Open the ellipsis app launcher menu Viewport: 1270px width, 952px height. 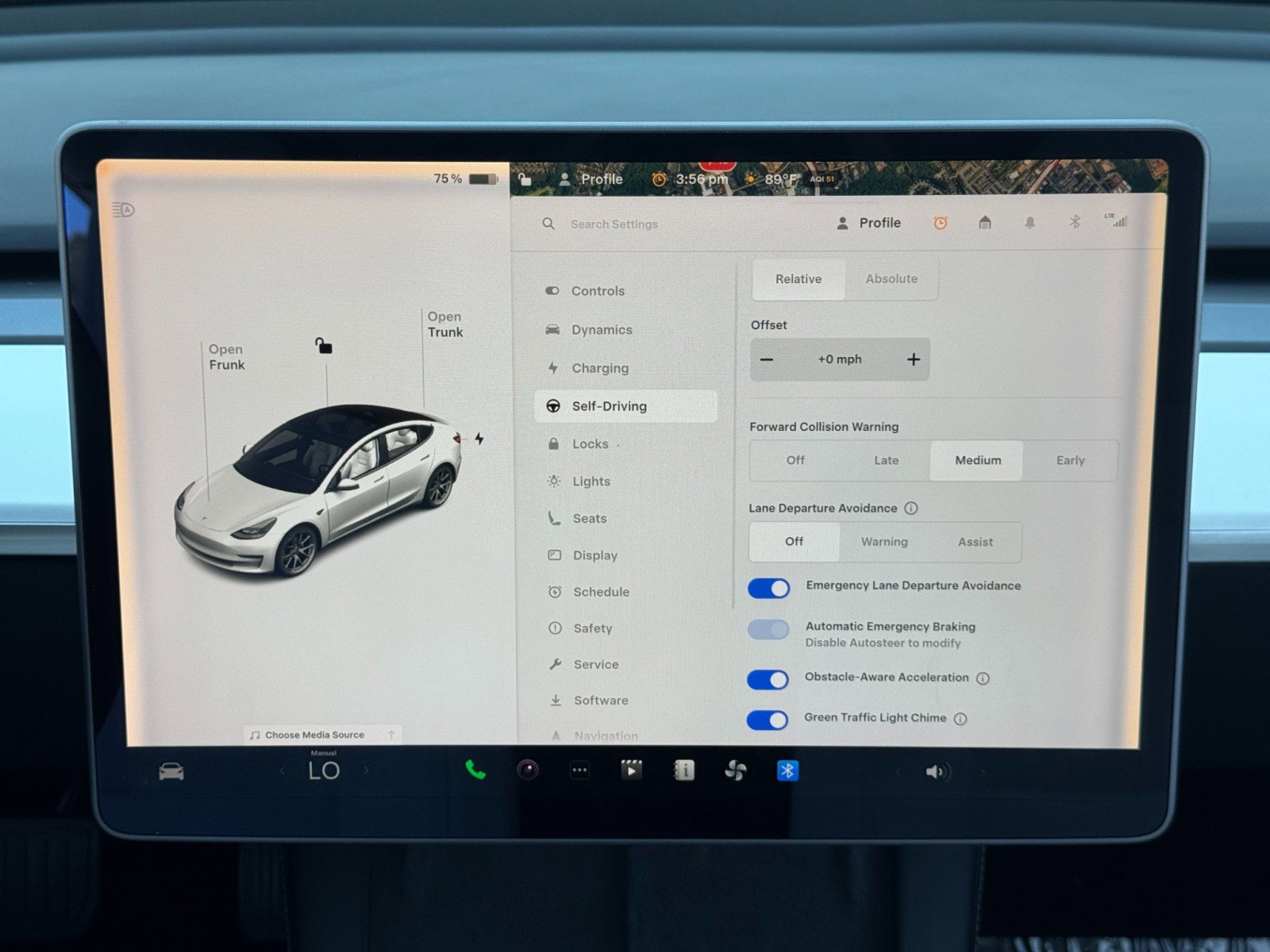click(x=579, y=770)
